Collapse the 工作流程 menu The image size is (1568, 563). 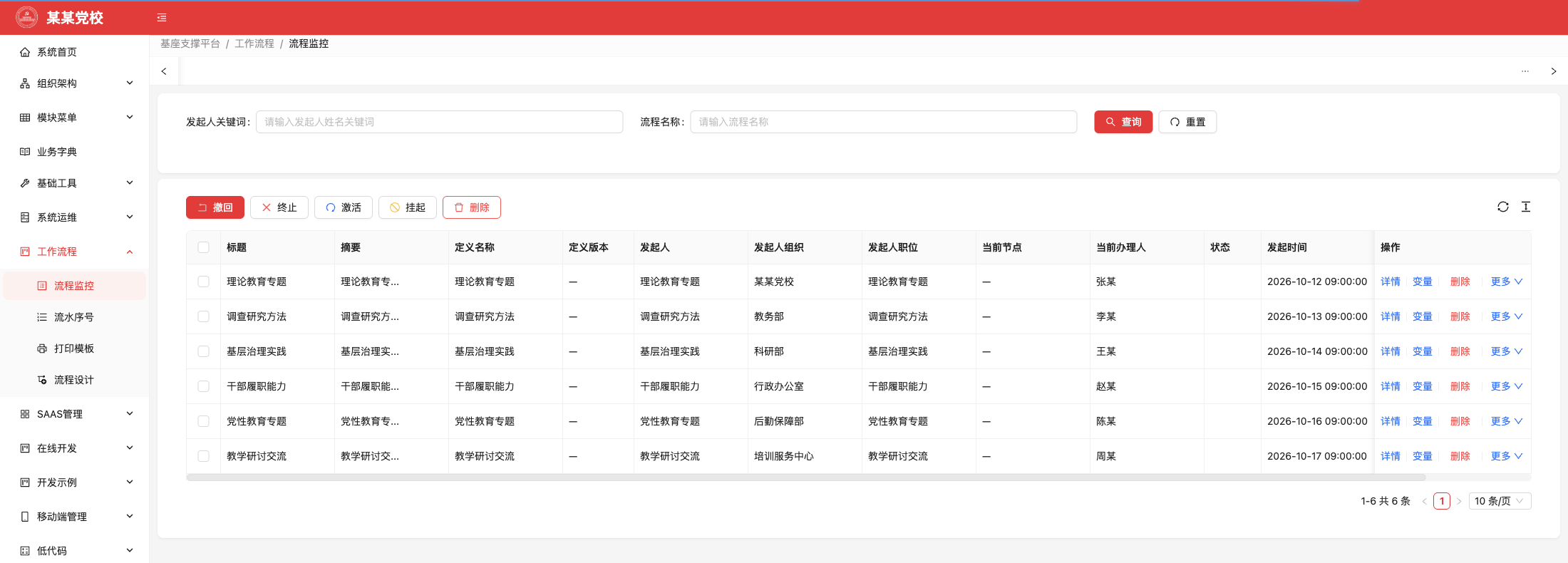(x=75, y=252)
